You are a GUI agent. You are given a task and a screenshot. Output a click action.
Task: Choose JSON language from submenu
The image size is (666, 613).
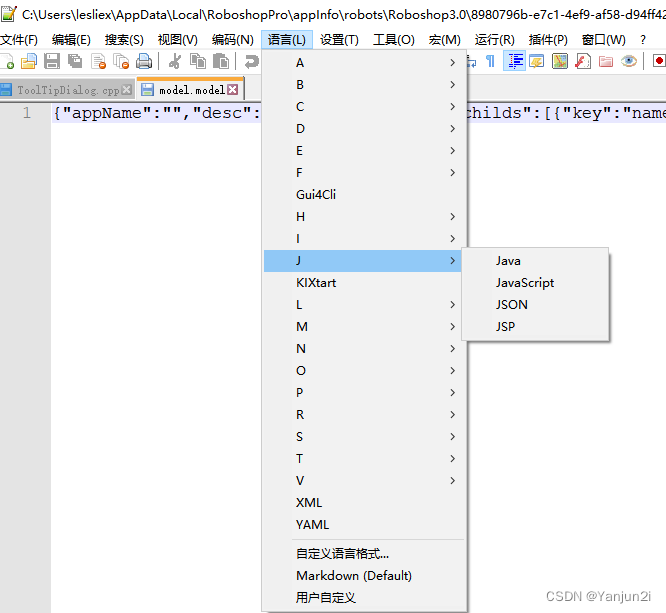[x=535, y=305]
